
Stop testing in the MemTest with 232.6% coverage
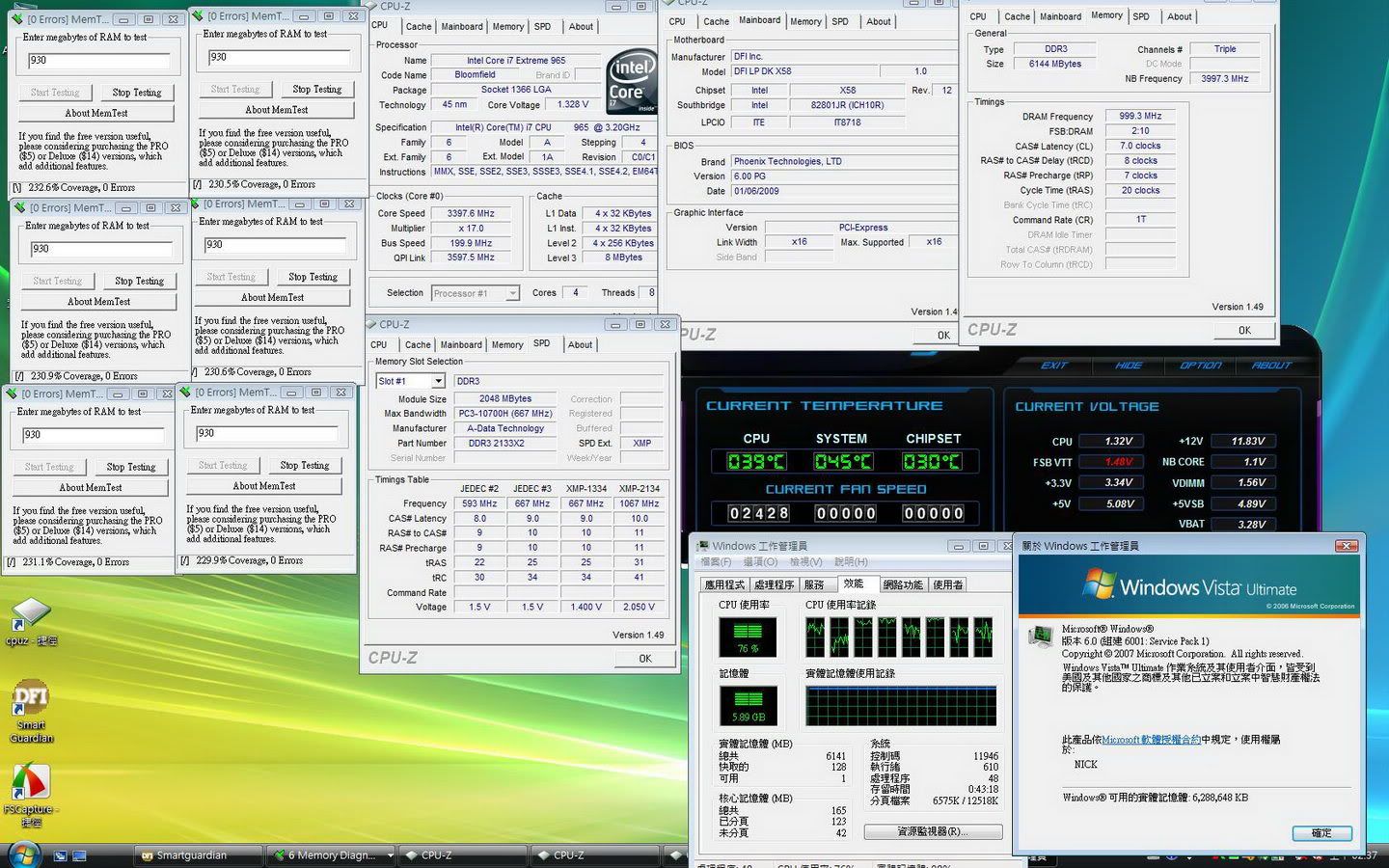click(x=137, y=93)
